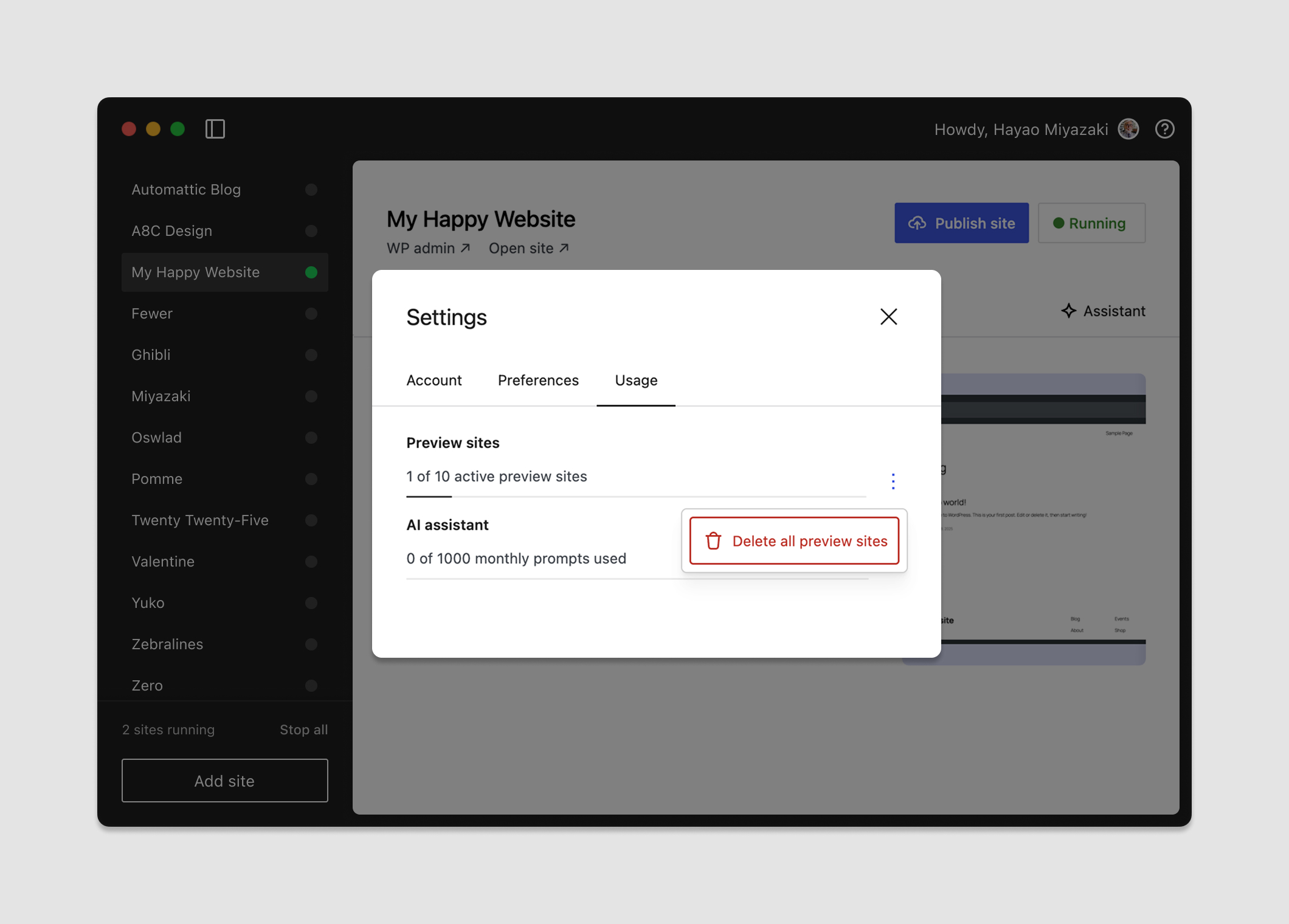Open the three-dot preview sites menu

pos(893,481)
